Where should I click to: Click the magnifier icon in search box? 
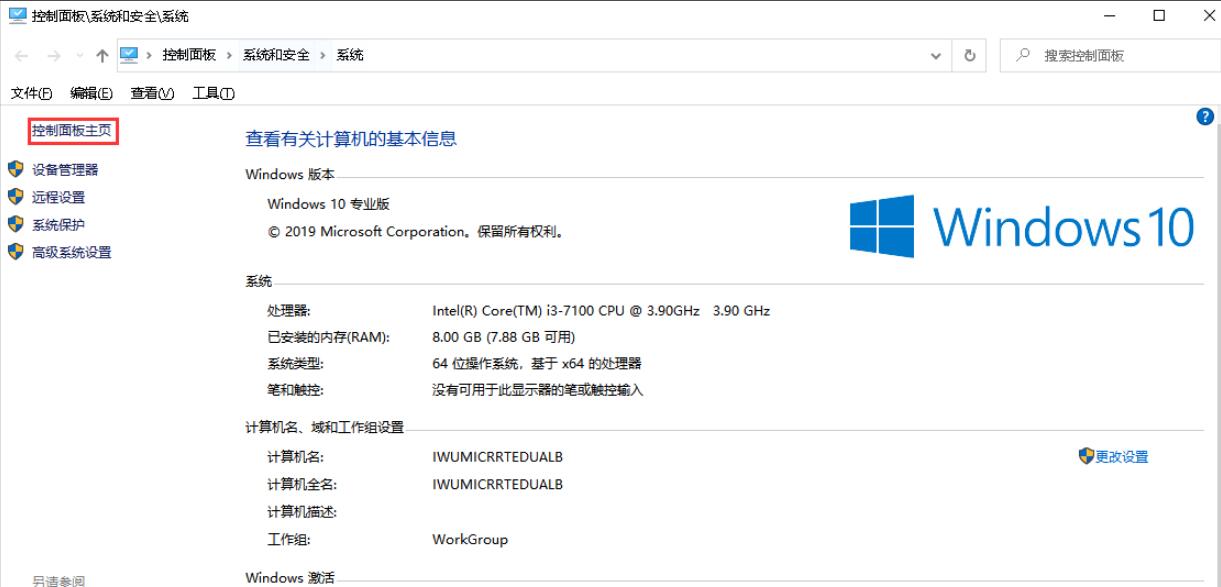point(1022,56)
